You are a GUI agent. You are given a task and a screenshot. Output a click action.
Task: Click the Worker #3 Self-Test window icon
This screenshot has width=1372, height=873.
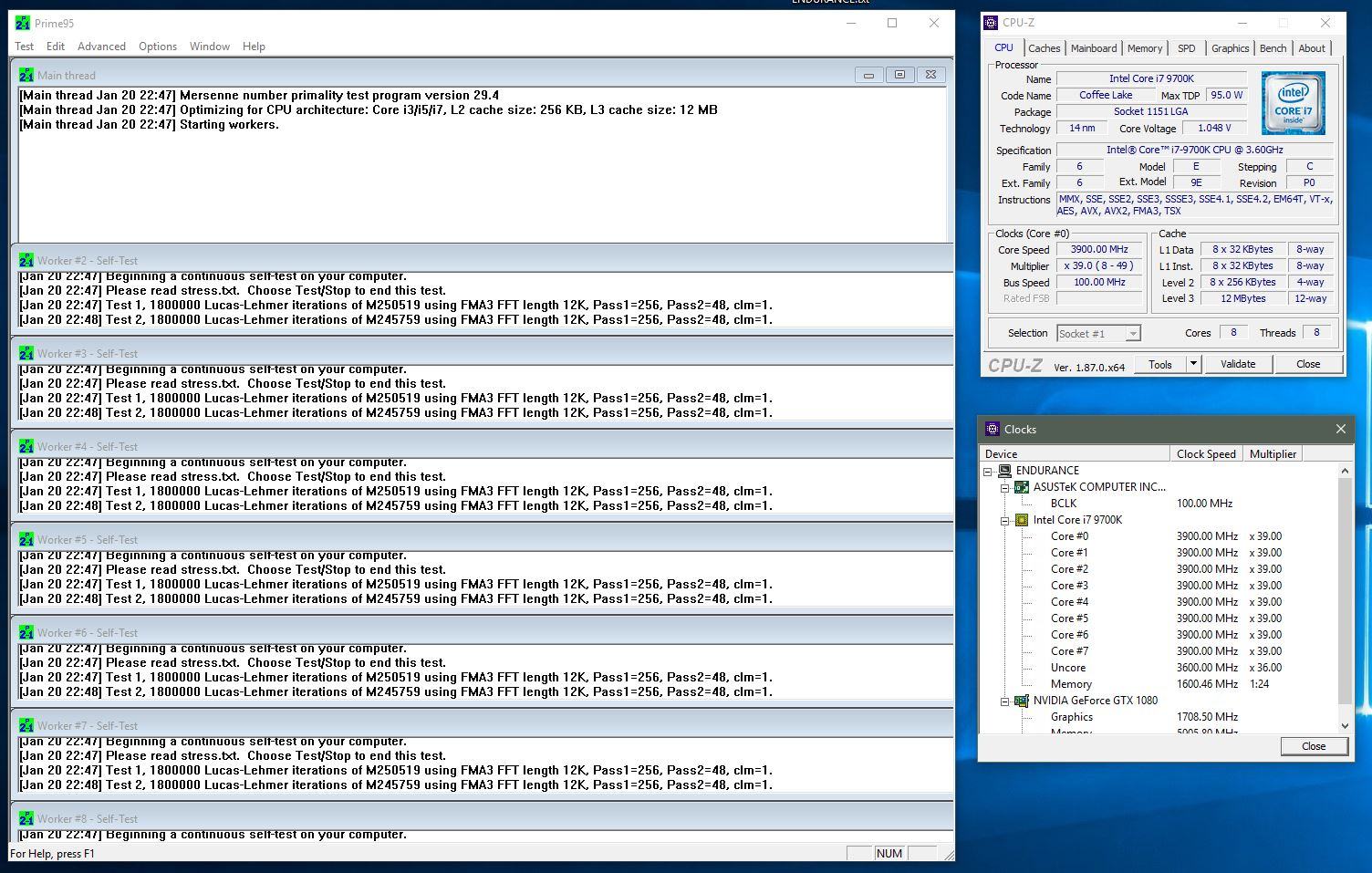(26, 353)
